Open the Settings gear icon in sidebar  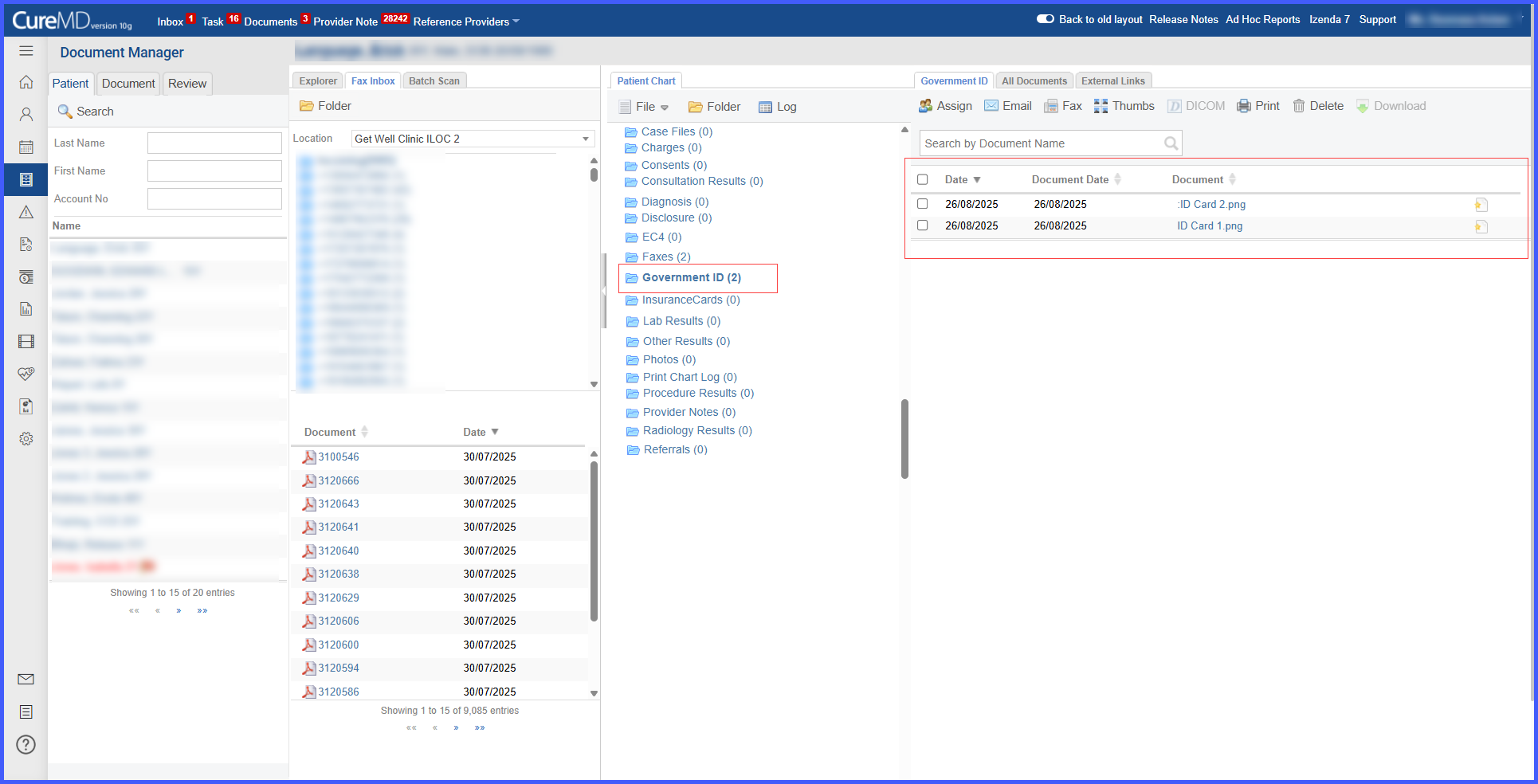(x=26, y=439)
